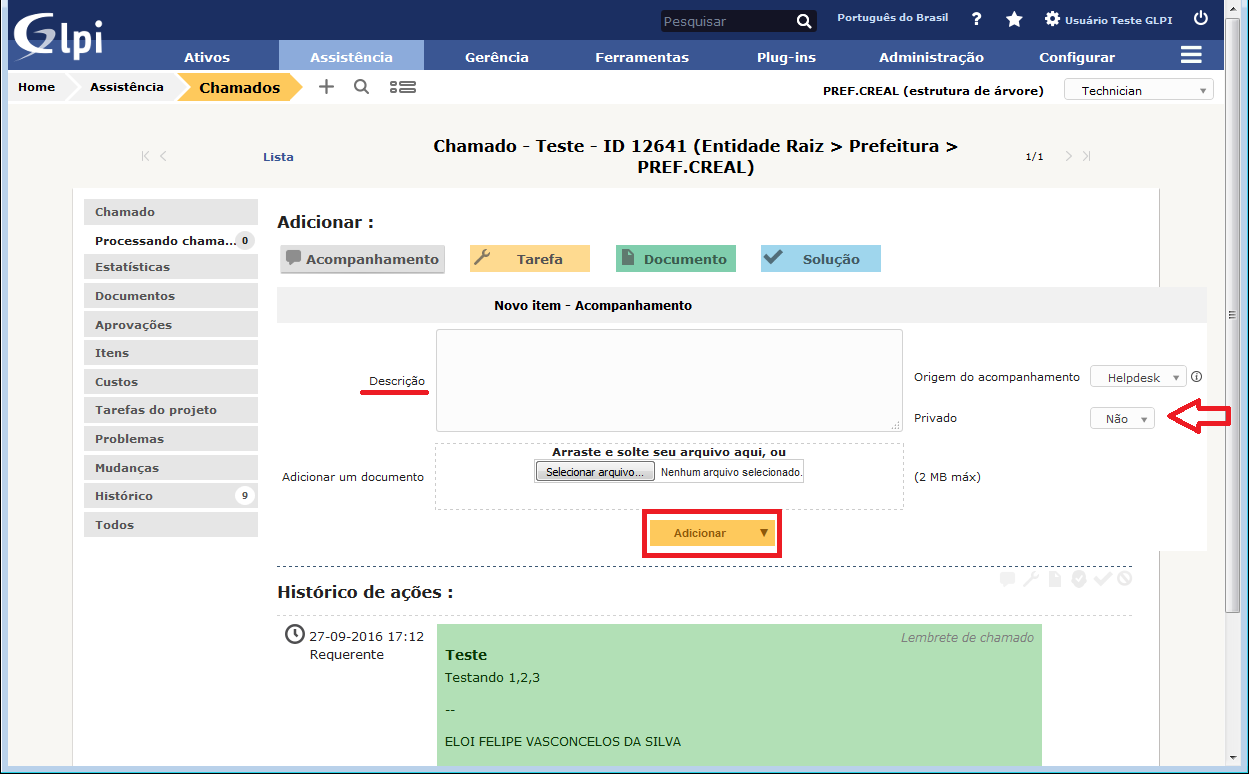Click the orange Adicionar button
The width and height of the screenshot is (1249, 774).
pos(700,533)
